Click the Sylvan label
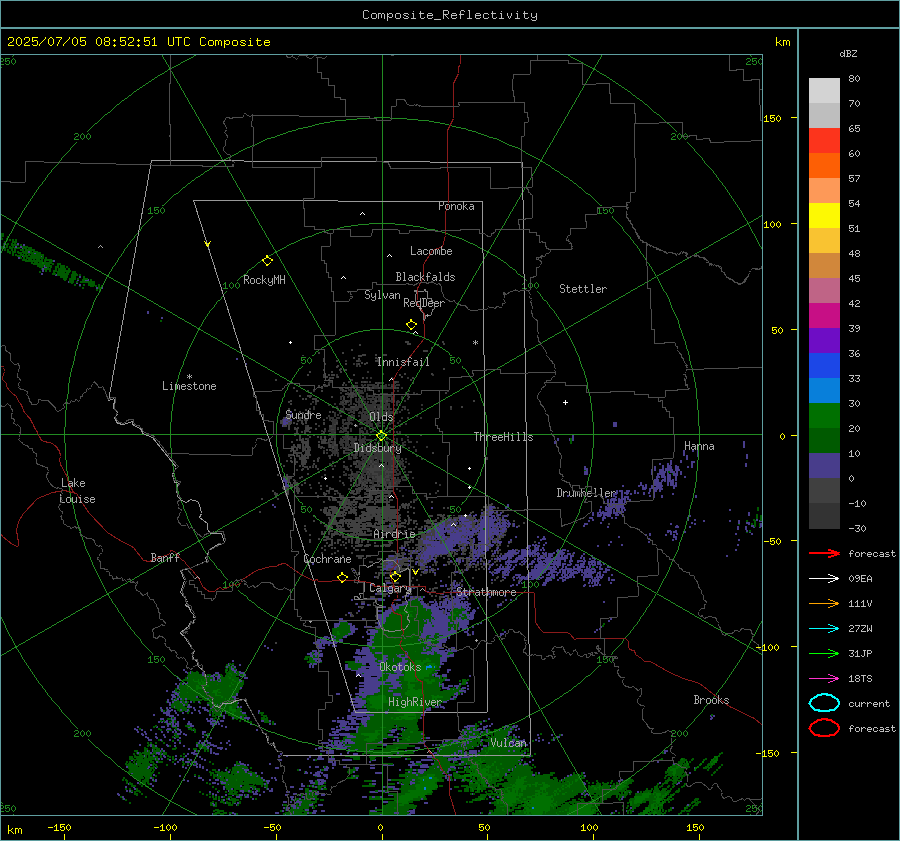This screenshot has width=900, height=841. (x=382, y=295)
